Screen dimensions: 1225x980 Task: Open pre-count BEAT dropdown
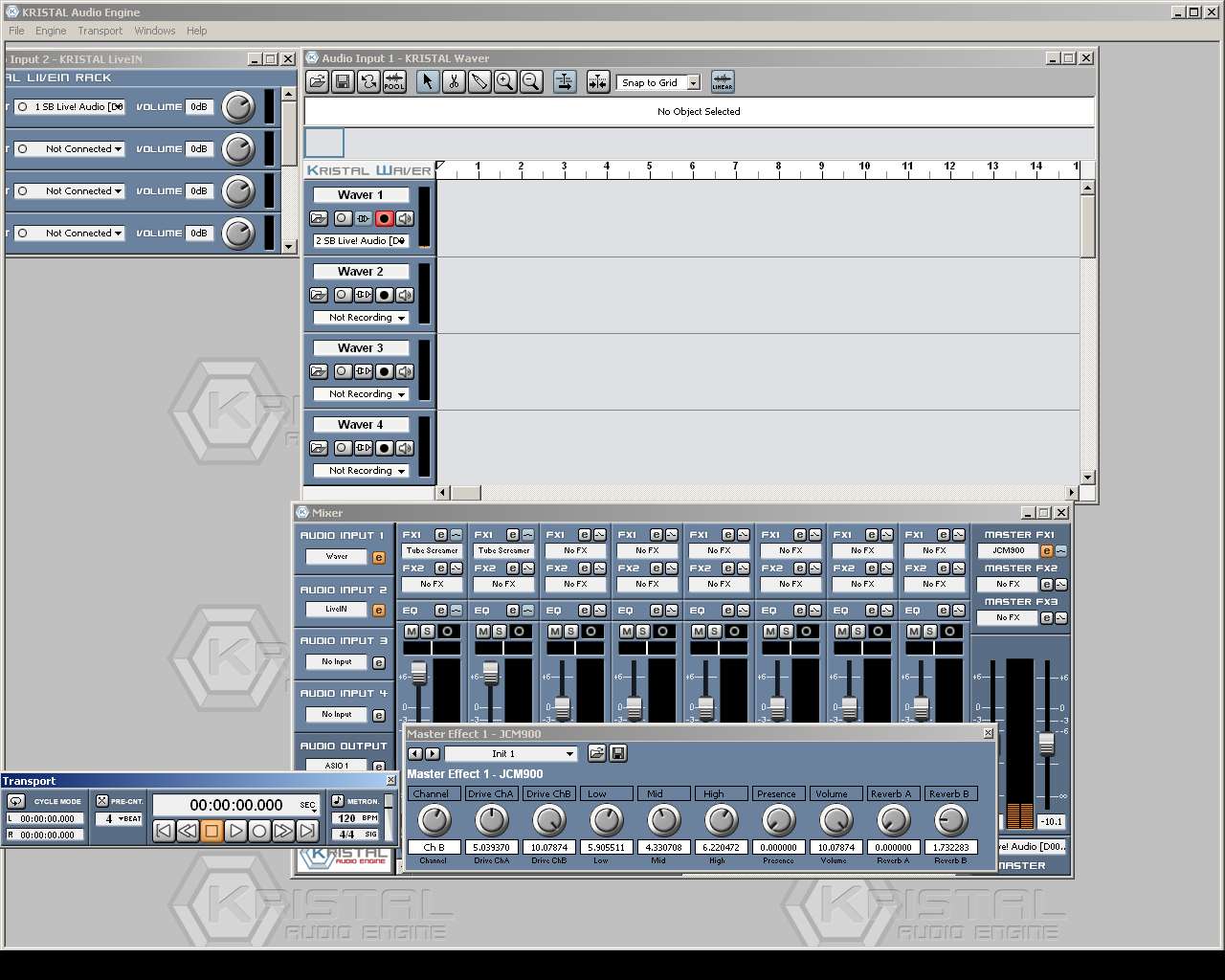coord(120,819)
